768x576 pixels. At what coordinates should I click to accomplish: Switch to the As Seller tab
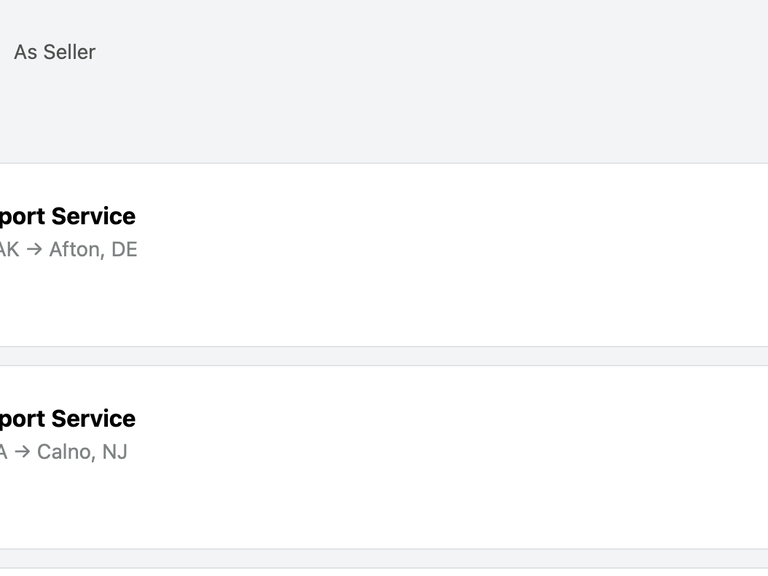pyautogui.click(x=54, y=52)
